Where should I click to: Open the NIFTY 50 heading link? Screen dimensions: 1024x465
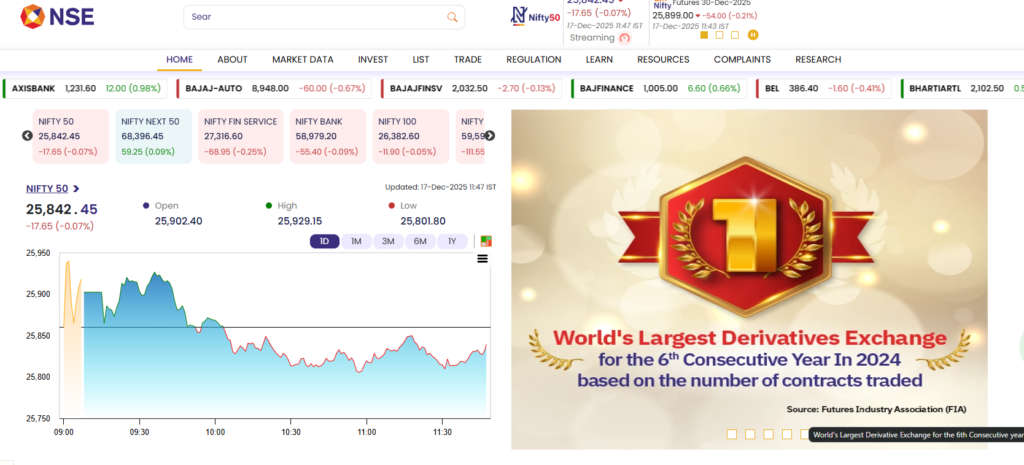47,189
